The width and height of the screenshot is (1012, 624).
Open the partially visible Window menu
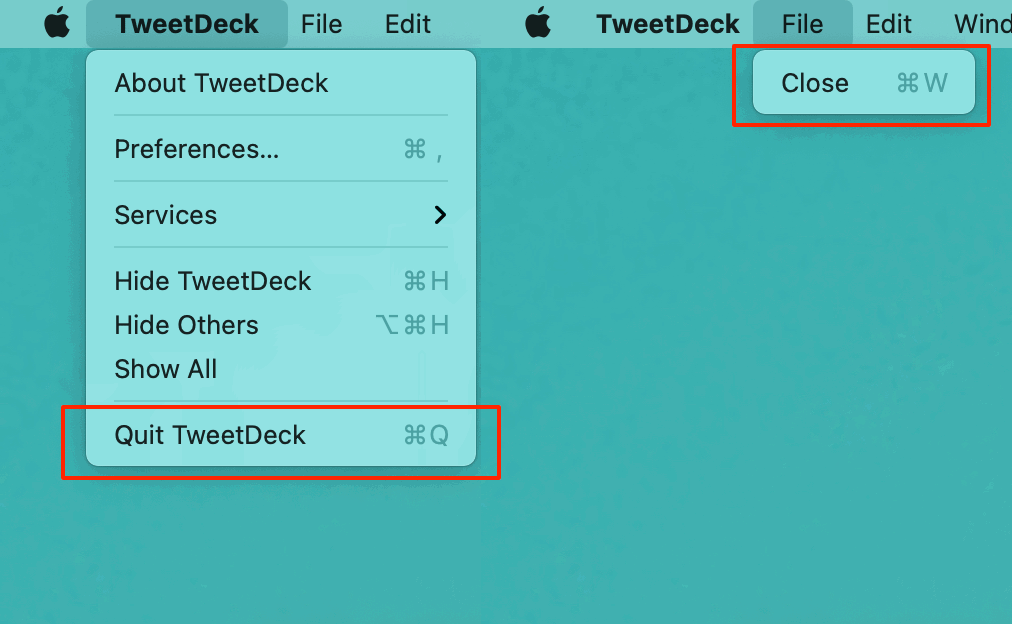982,24
